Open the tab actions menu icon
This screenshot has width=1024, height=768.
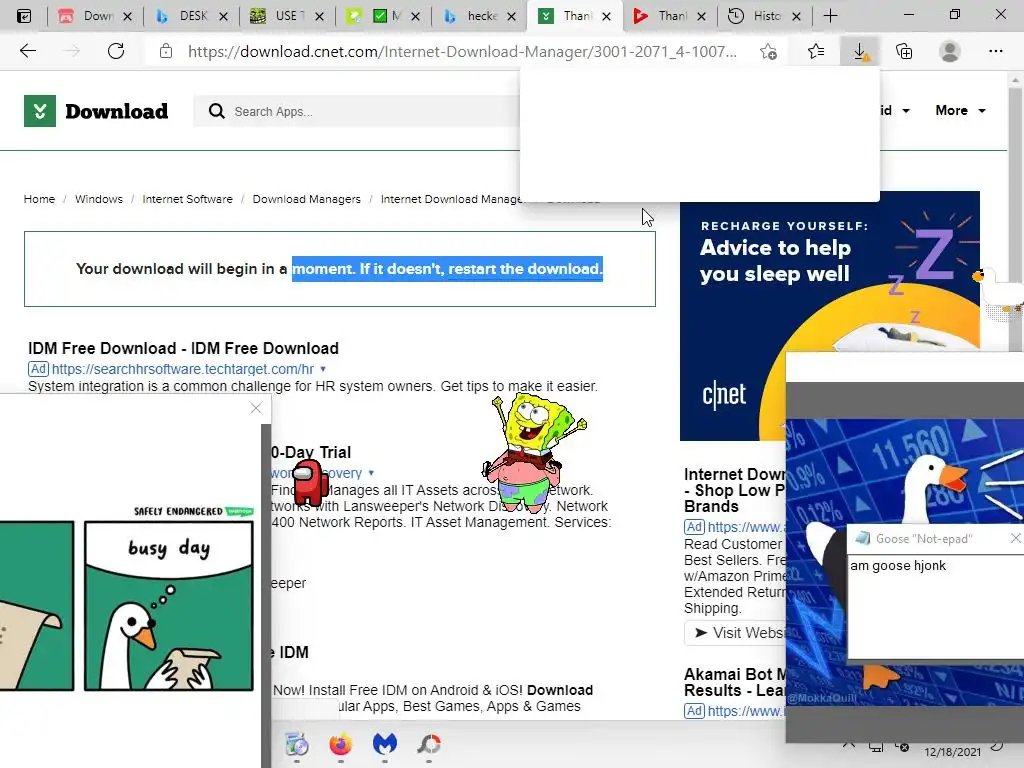click(24, 16)
